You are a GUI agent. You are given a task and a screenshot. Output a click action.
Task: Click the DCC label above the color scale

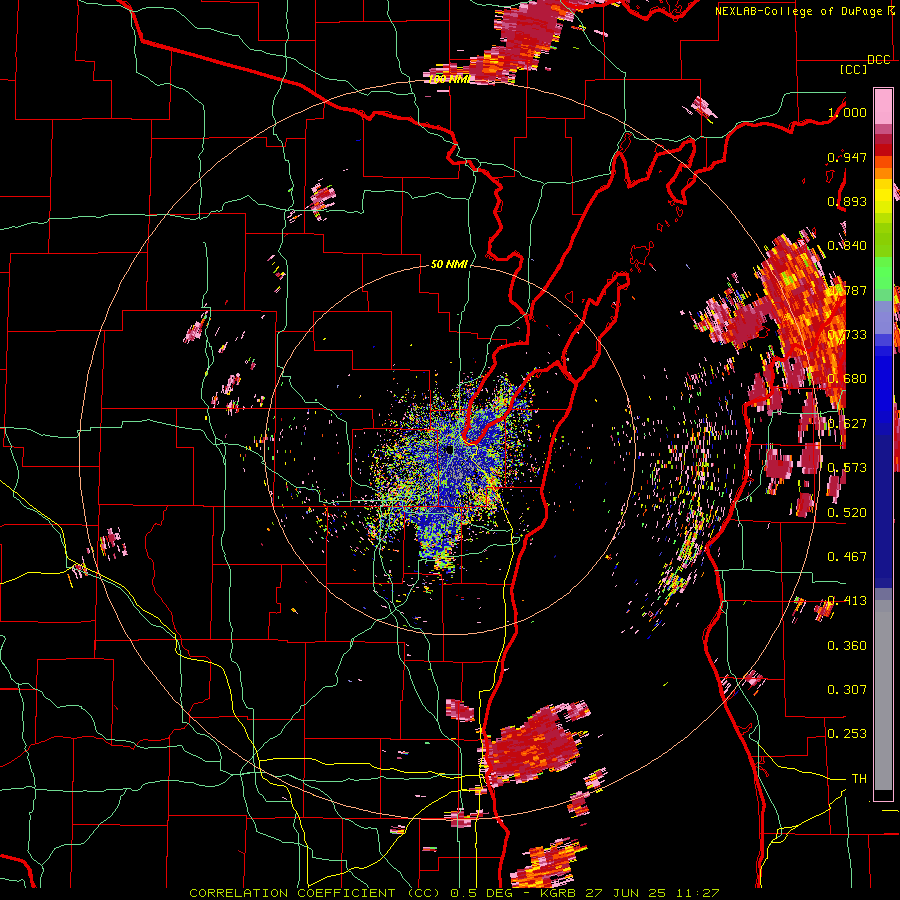[879, 60]
